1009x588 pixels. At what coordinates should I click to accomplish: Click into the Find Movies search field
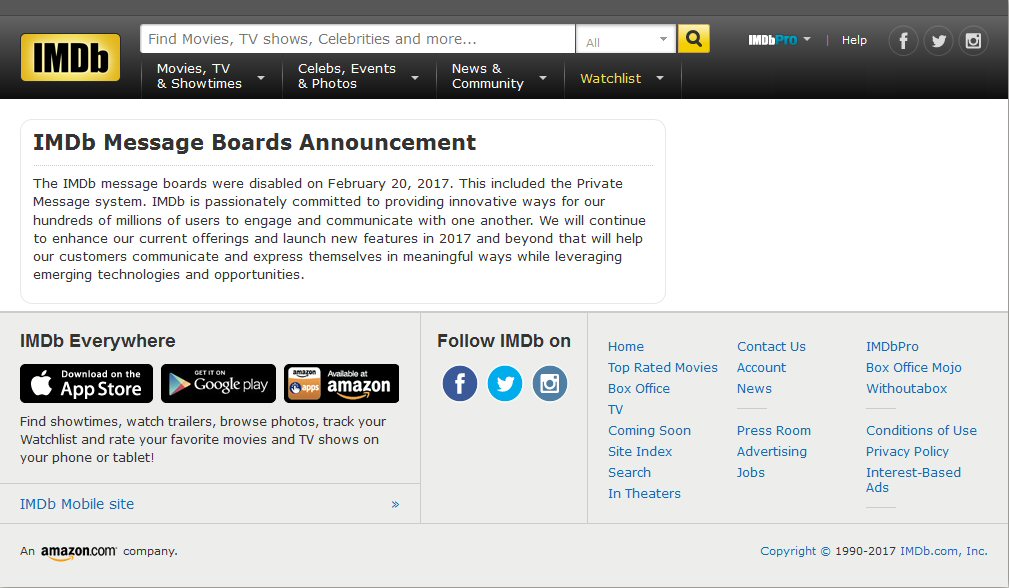point(357,39)
